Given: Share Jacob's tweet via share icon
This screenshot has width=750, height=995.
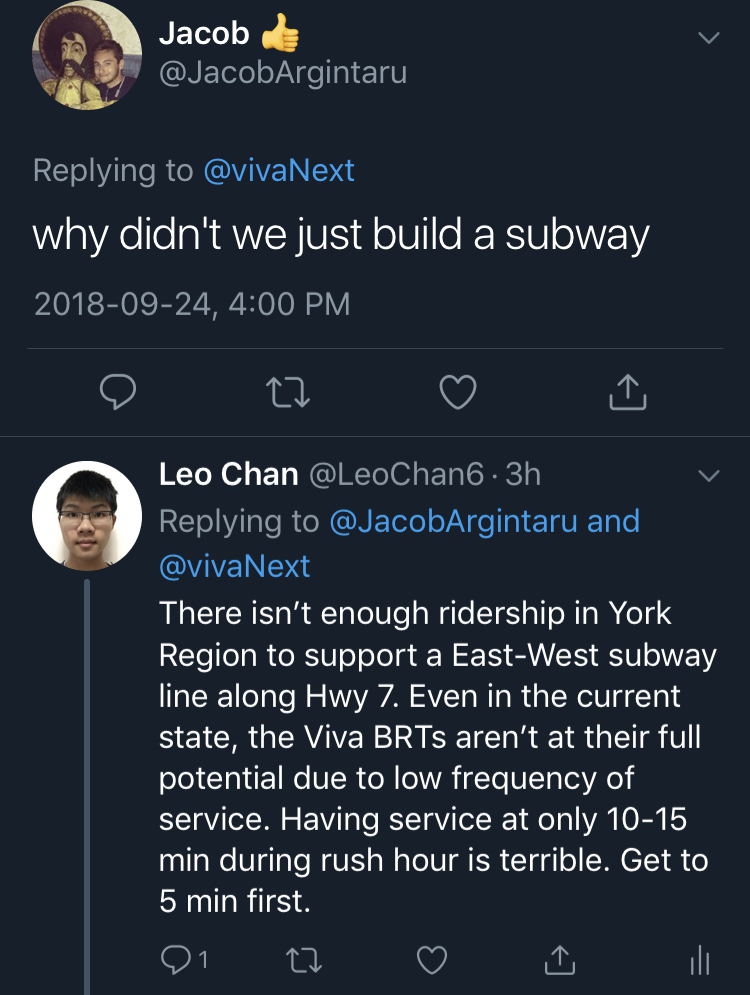Looking at the screenshot, I should tap(628, 392).
